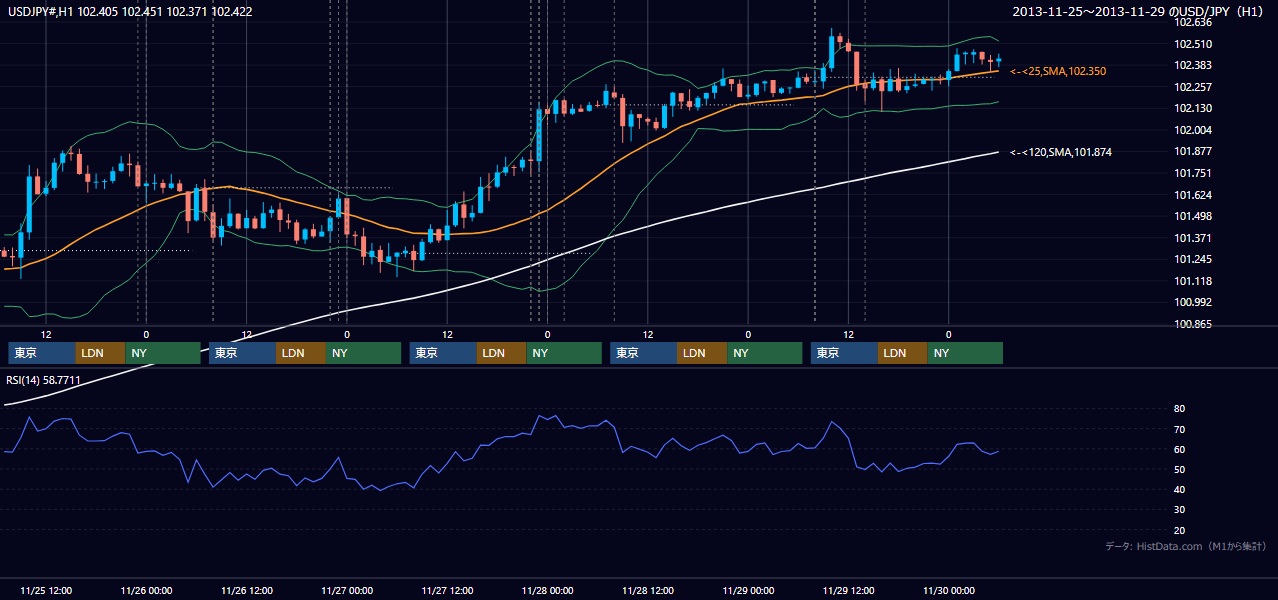Click the 11/28 00:00 date label
Viewport: 1278px width, 600px height.
pos(547,590)
